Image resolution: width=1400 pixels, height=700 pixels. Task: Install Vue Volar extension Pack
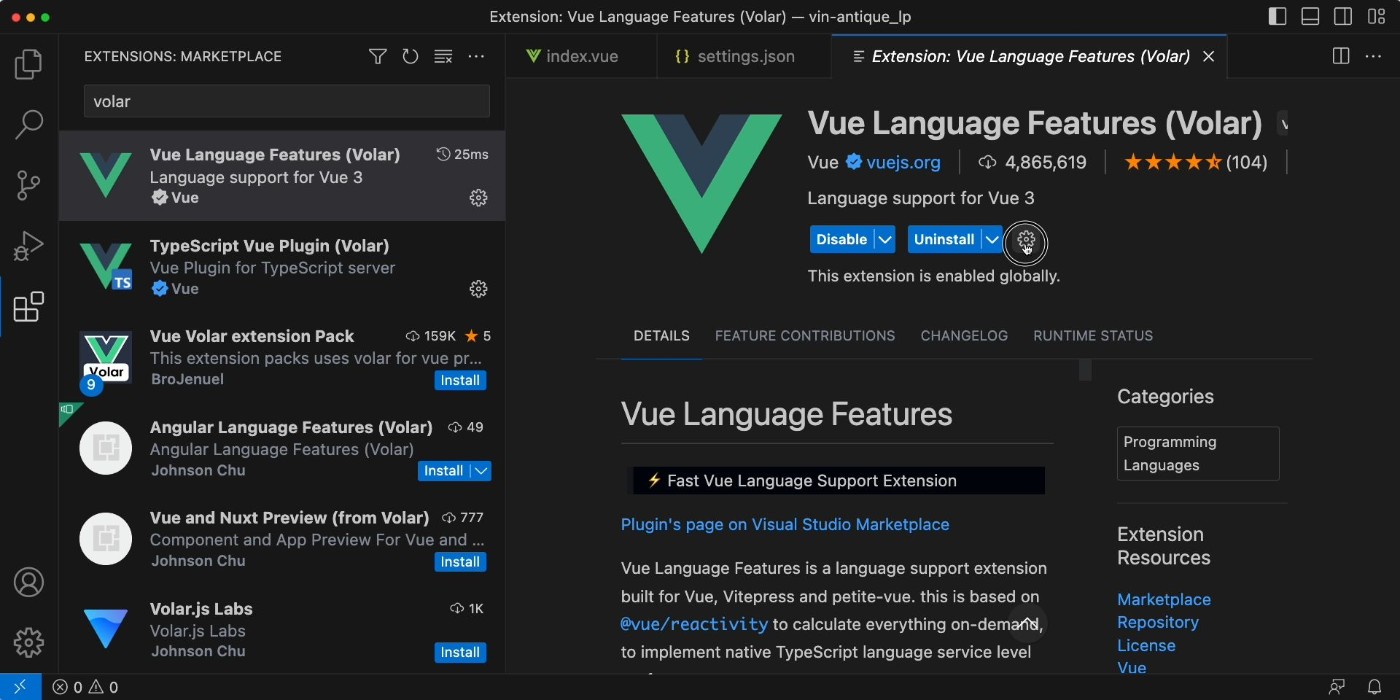point(460,380)
